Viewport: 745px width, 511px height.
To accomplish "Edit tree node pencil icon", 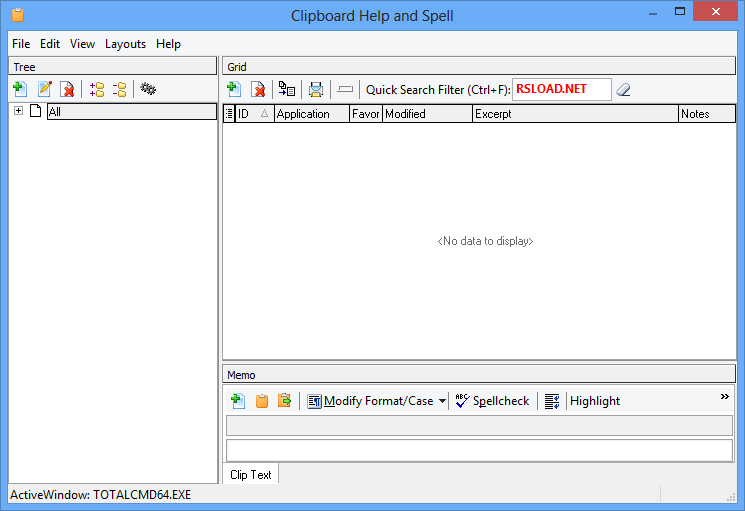I will pyautogui.click(x=45, y=89).
